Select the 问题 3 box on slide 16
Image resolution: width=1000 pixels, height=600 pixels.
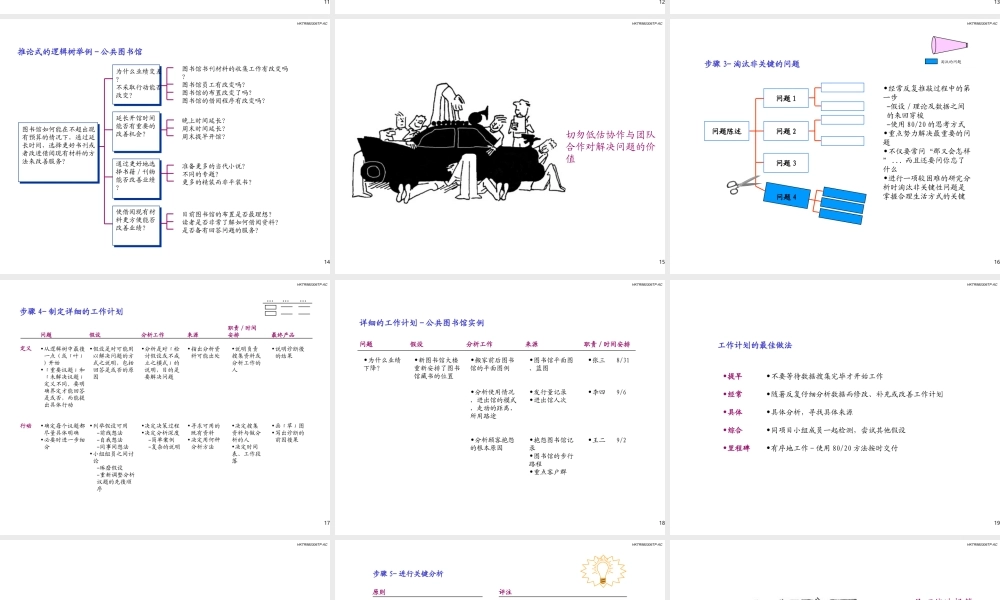pos(786,163)
